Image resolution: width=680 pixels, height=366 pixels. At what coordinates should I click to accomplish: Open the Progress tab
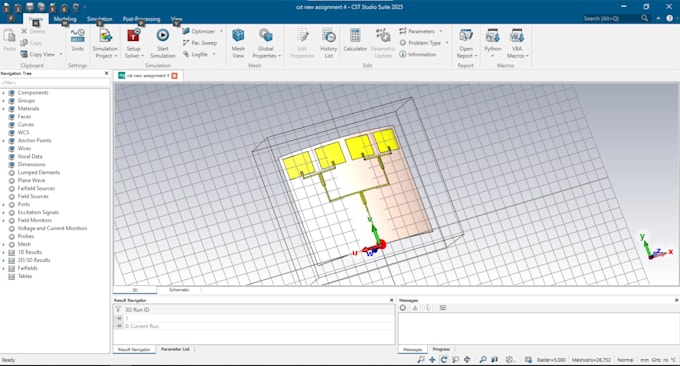pyautogui.click(x=441, y=349)
